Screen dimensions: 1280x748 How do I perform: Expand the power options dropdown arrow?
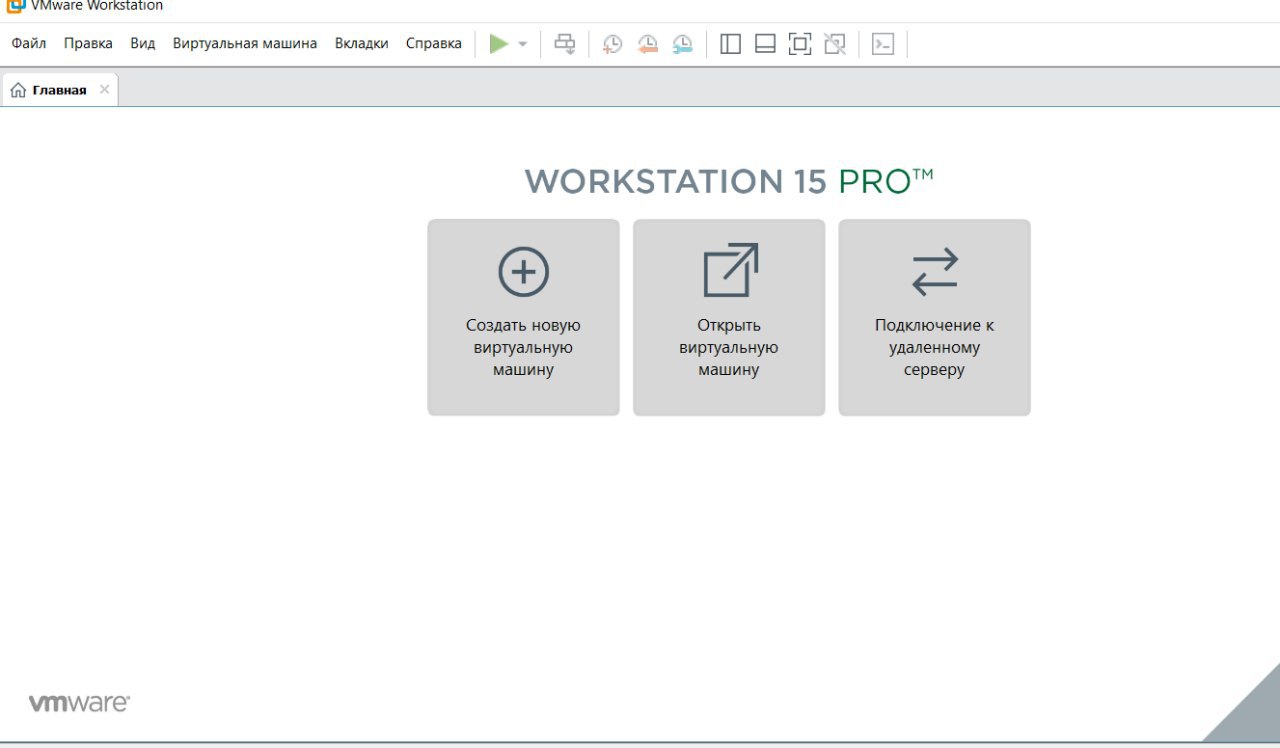522,44
